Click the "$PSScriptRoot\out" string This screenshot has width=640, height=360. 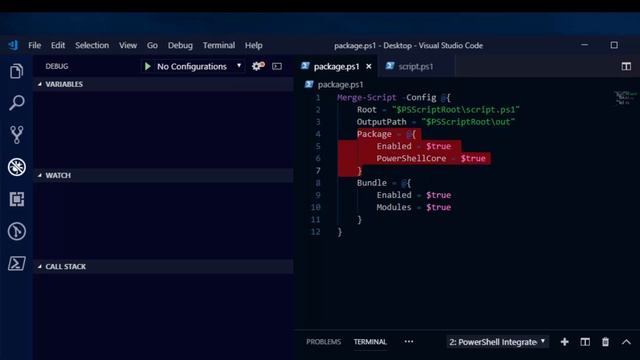coord(468,122)
